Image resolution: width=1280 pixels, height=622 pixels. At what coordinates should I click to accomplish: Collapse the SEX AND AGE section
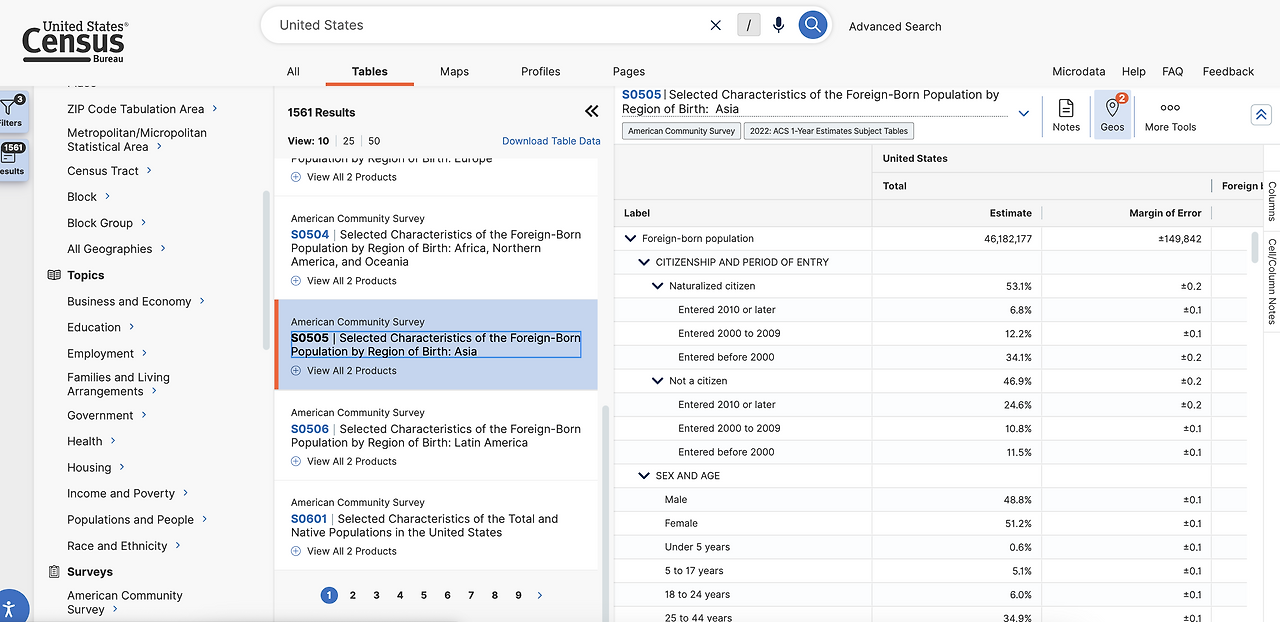tap(644, 476)
